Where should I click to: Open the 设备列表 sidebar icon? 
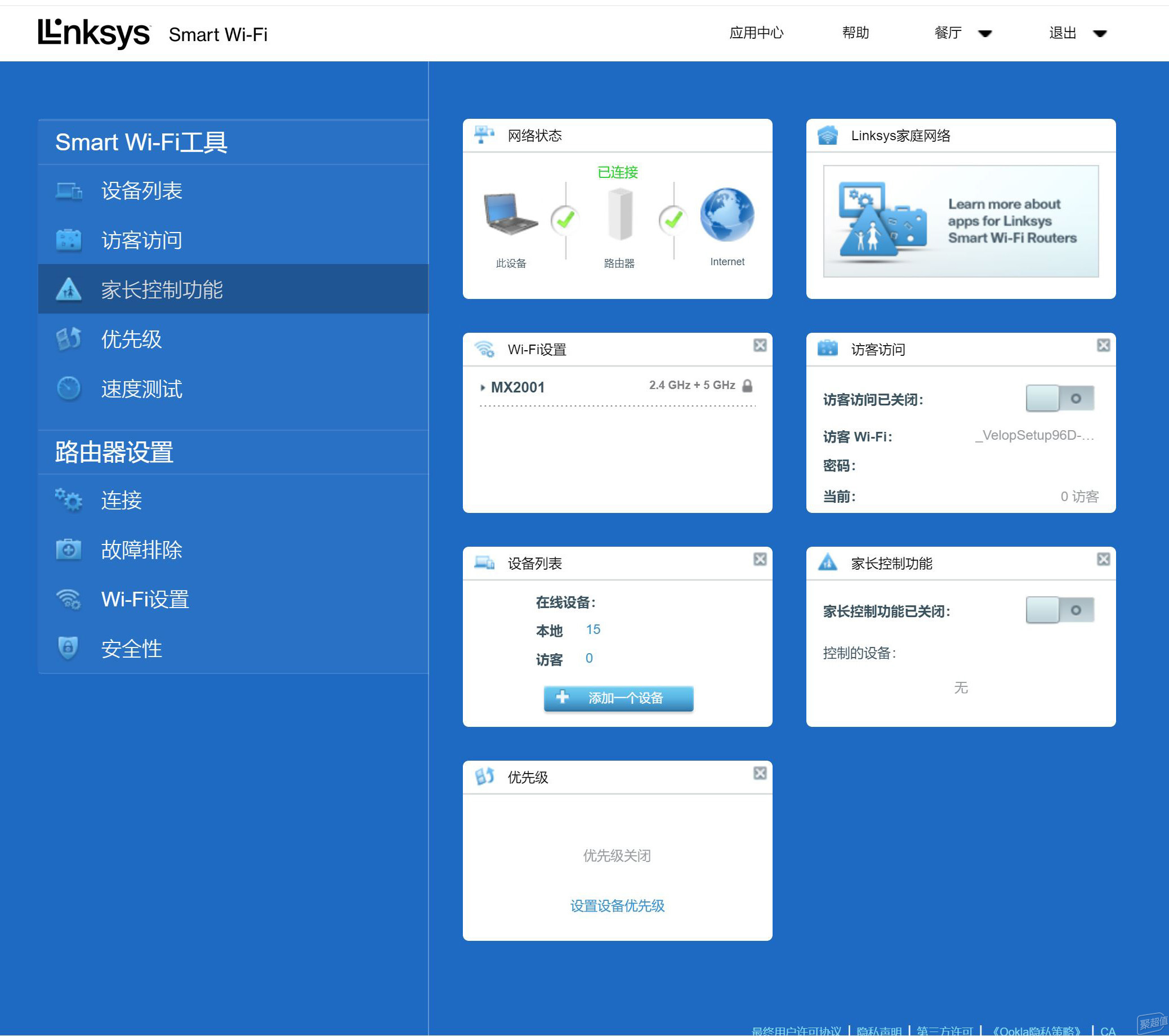(x=69, y=191)
